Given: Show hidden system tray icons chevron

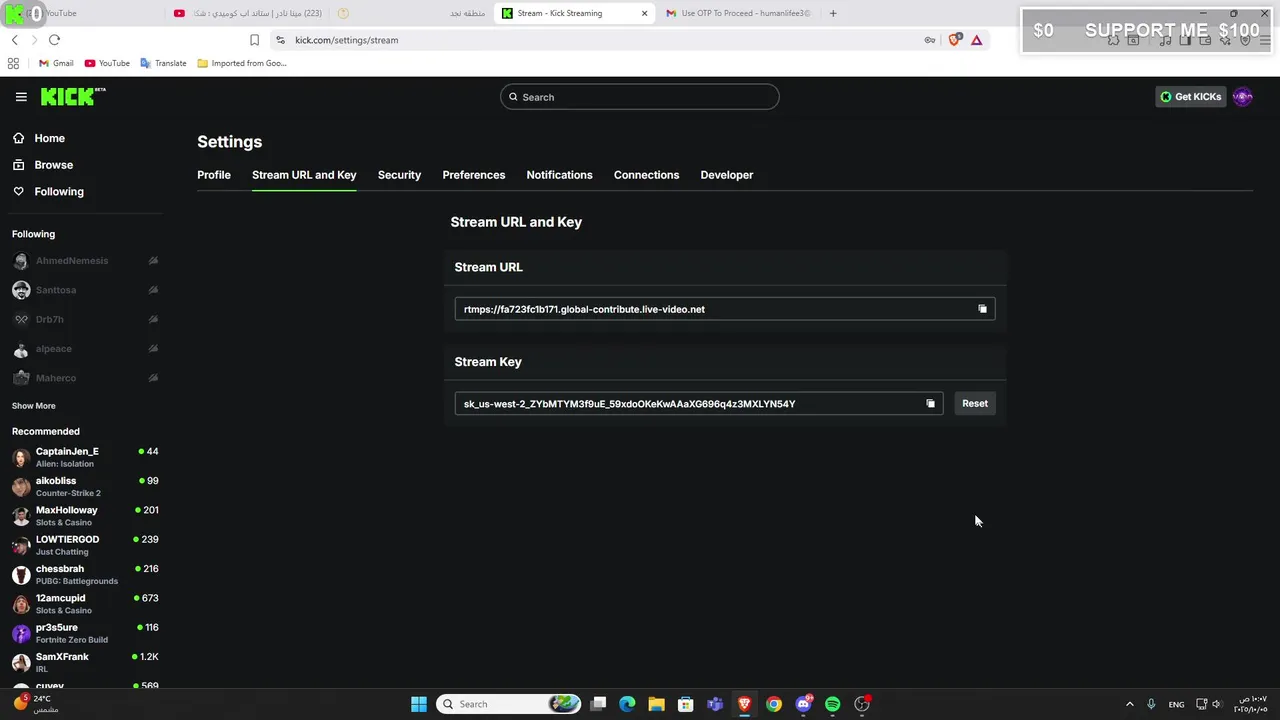Looking at the screenshot, I should [1130, 704].
